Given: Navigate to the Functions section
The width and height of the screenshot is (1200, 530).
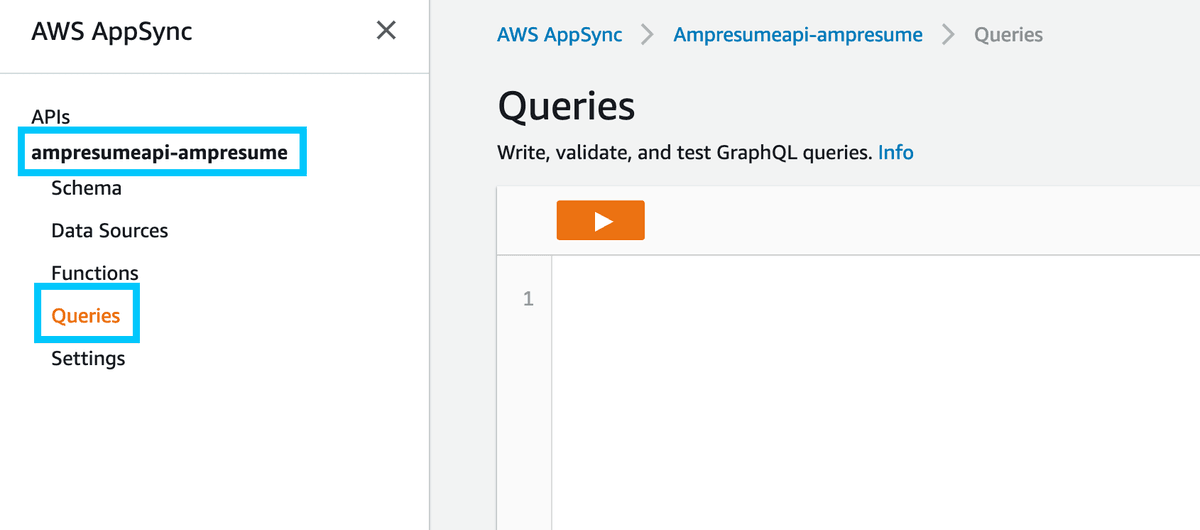Looking at the screenshot, I should [95, 273].
